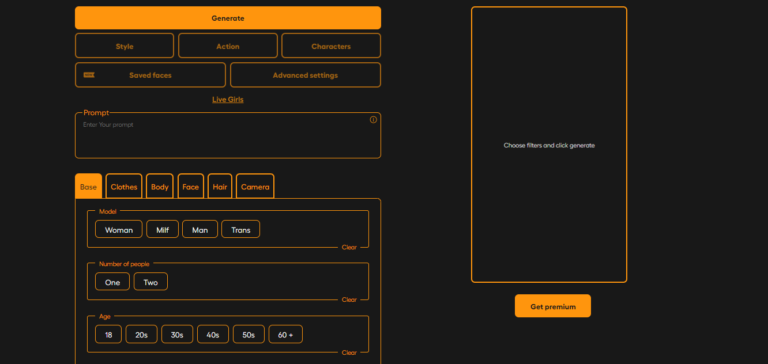This screenshot has width=768, height=364.
Task: Choose the 30s age option
Action: (x=177, y=335)
